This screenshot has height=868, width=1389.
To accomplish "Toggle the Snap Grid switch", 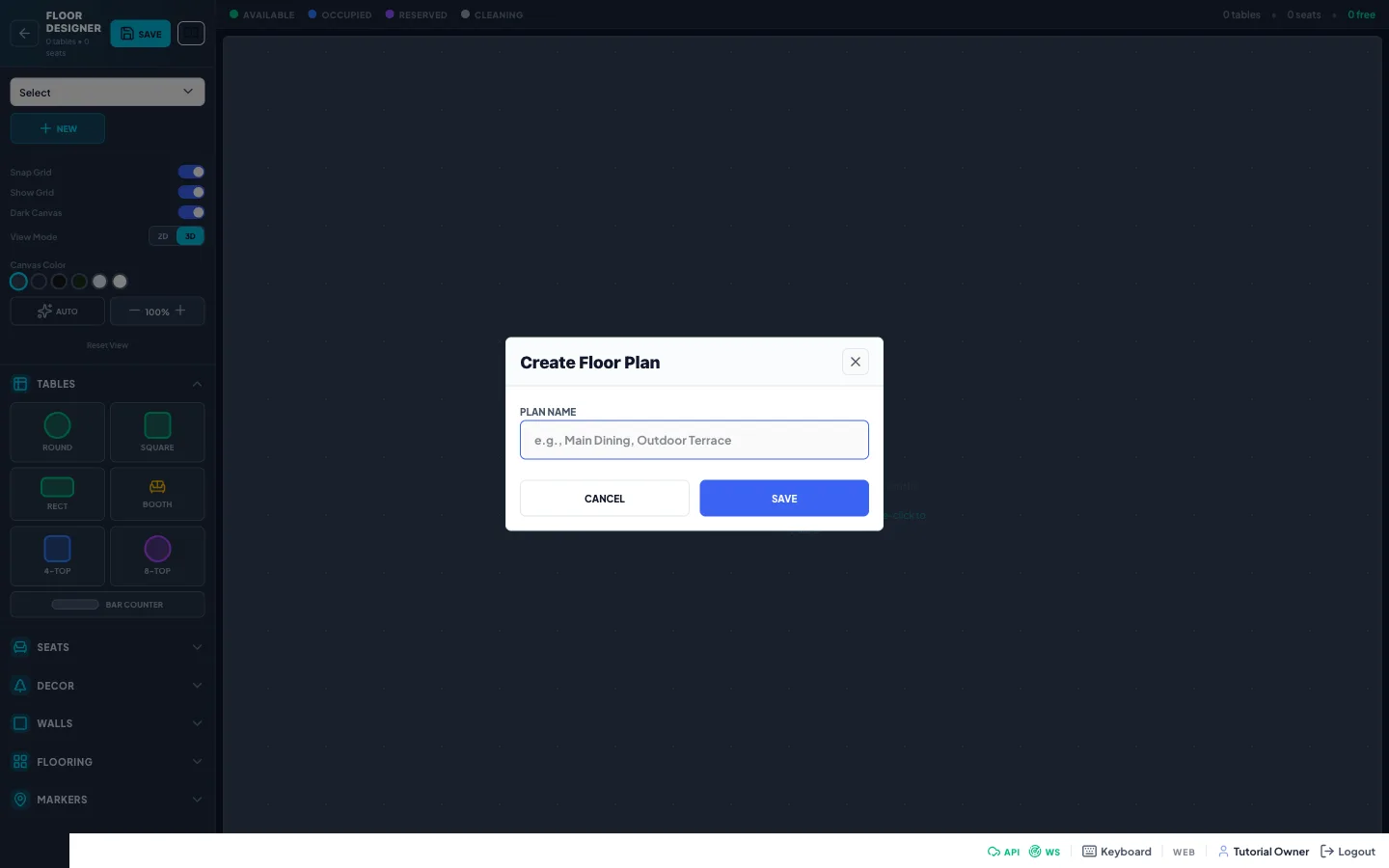I will coord(191,172).
